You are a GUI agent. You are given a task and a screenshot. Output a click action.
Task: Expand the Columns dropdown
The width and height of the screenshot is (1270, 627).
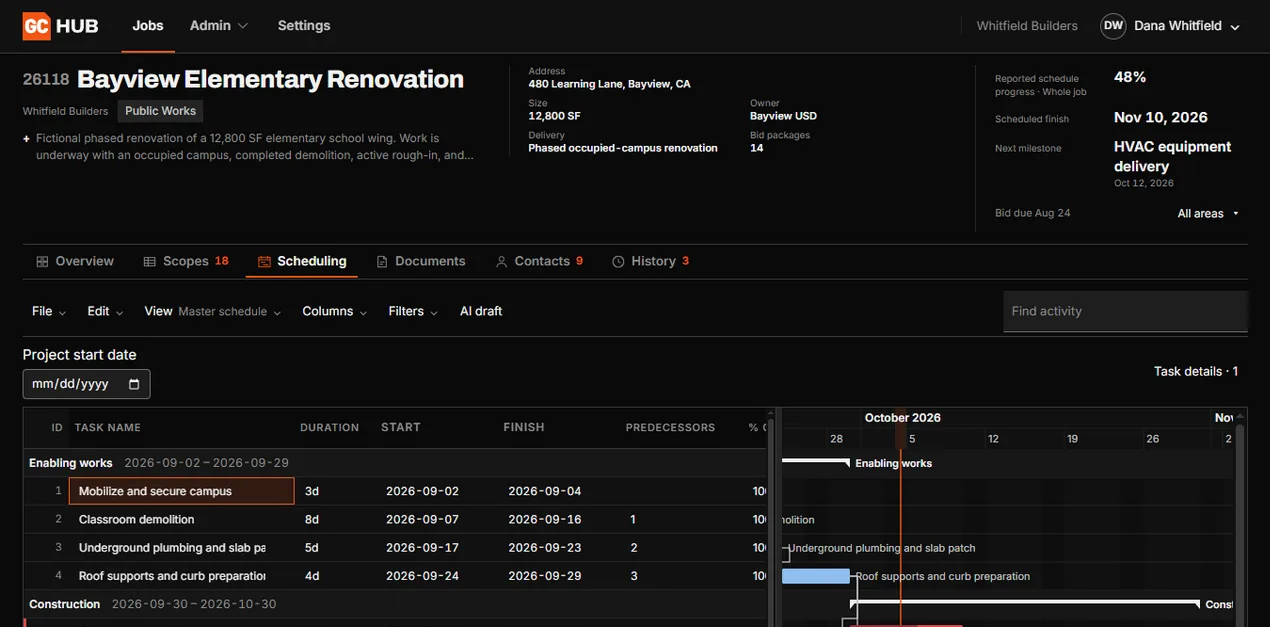coord(335,311)
